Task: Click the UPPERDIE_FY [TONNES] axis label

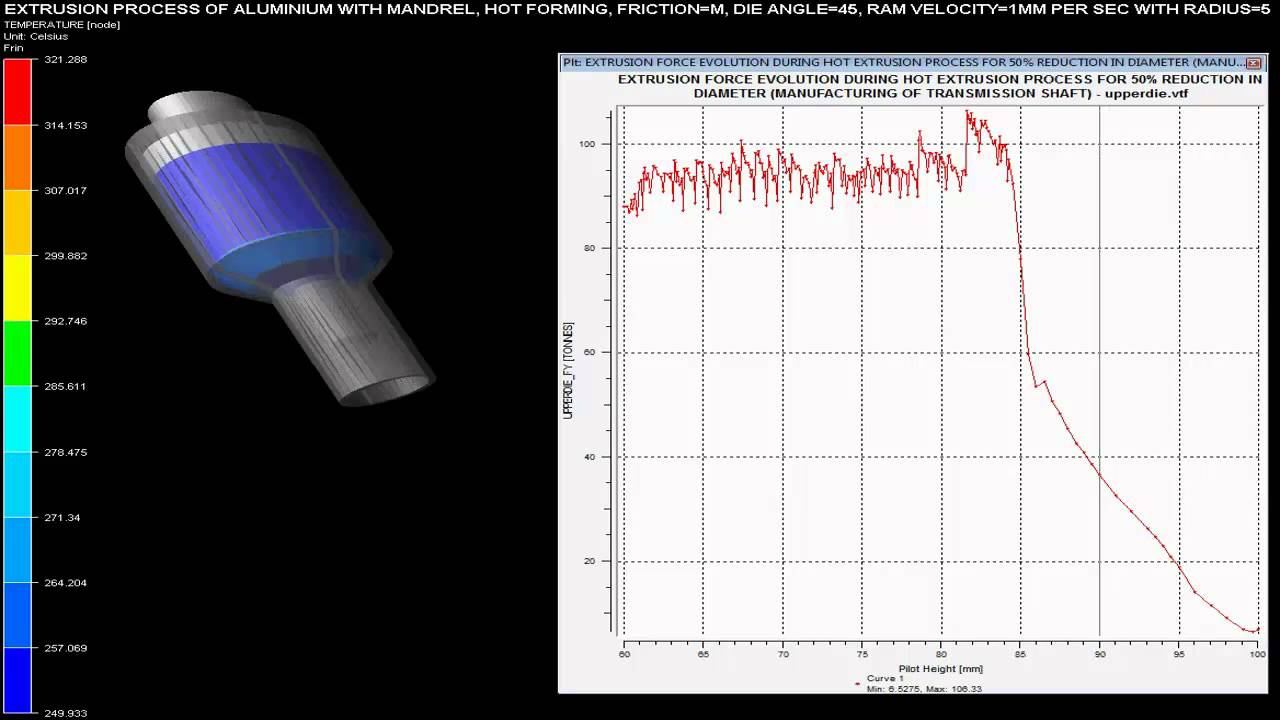Action: point(568,370)
